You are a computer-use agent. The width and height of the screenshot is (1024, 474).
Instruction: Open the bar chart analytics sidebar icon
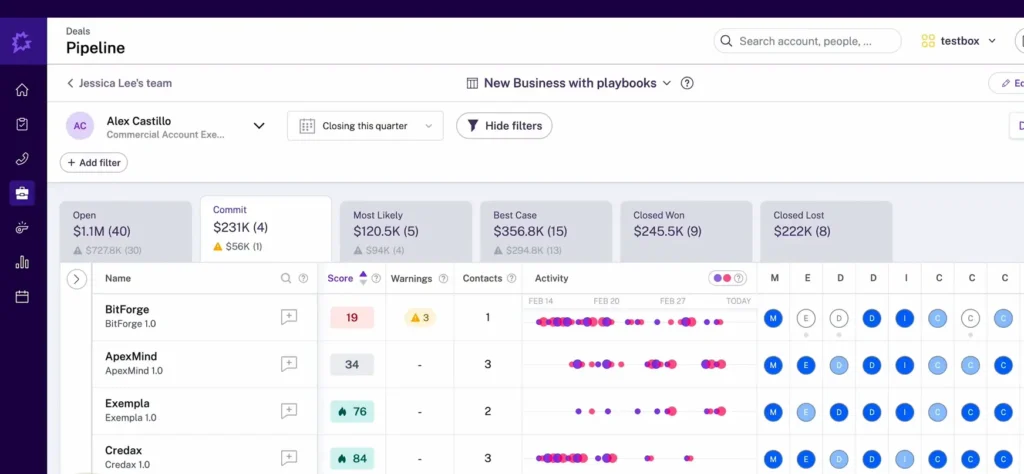22,262
